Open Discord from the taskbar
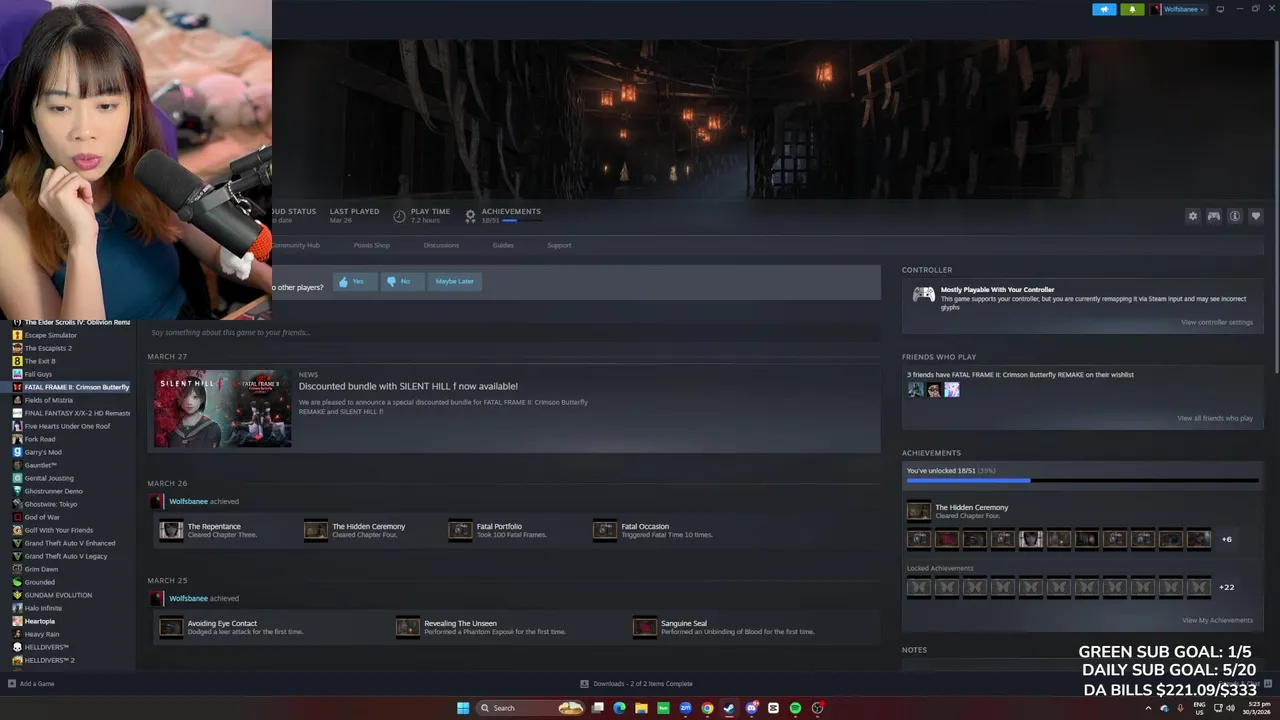This screenshot has height=720, width=1280. 751,708
